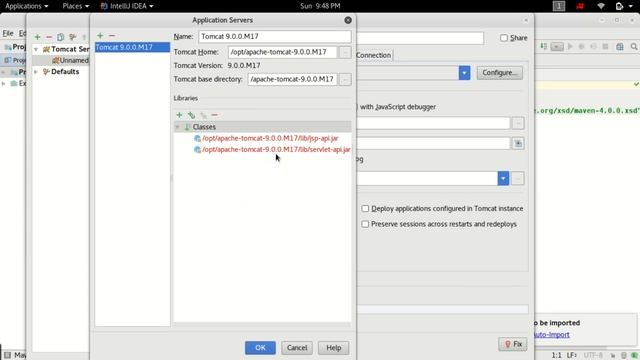Image resolution: width=640 pixels, height=360 pixels.
Task: Click jar icon beside jsp-api.jar entry
Action: (x=198, y=138)
